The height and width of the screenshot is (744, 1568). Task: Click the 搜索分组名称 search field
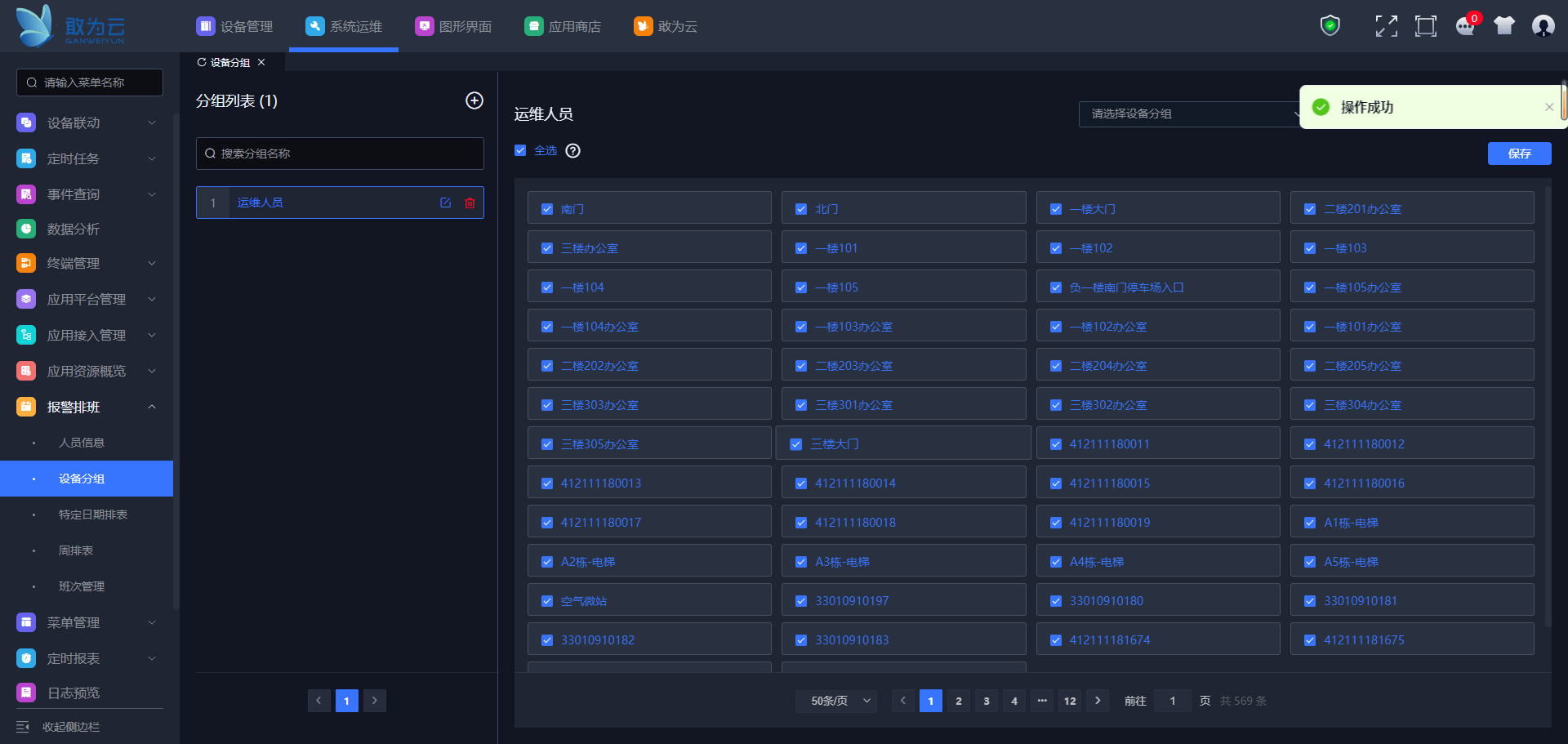[x=340, y=154]
